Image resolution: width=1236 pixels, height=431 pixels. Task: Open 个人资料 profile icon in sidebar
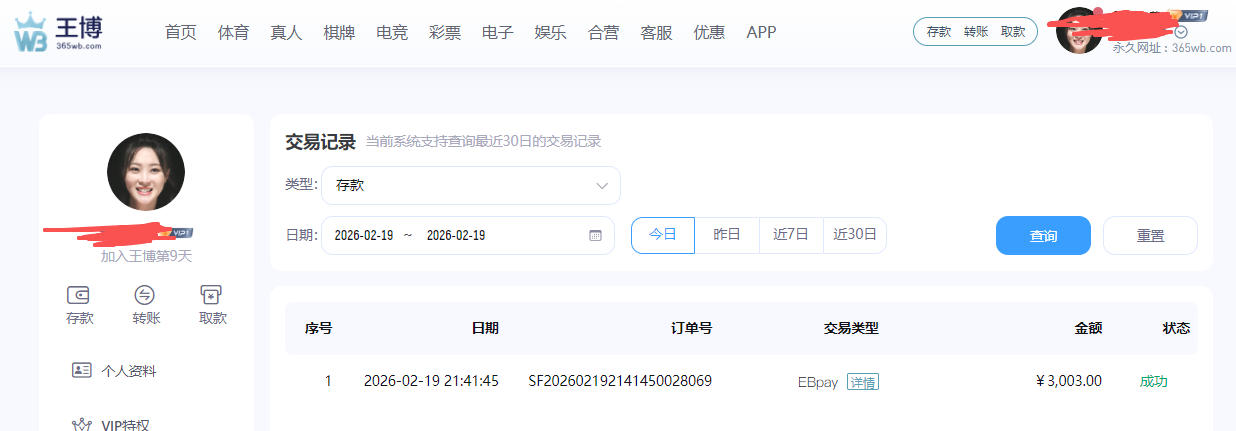(x=82, y=370)
